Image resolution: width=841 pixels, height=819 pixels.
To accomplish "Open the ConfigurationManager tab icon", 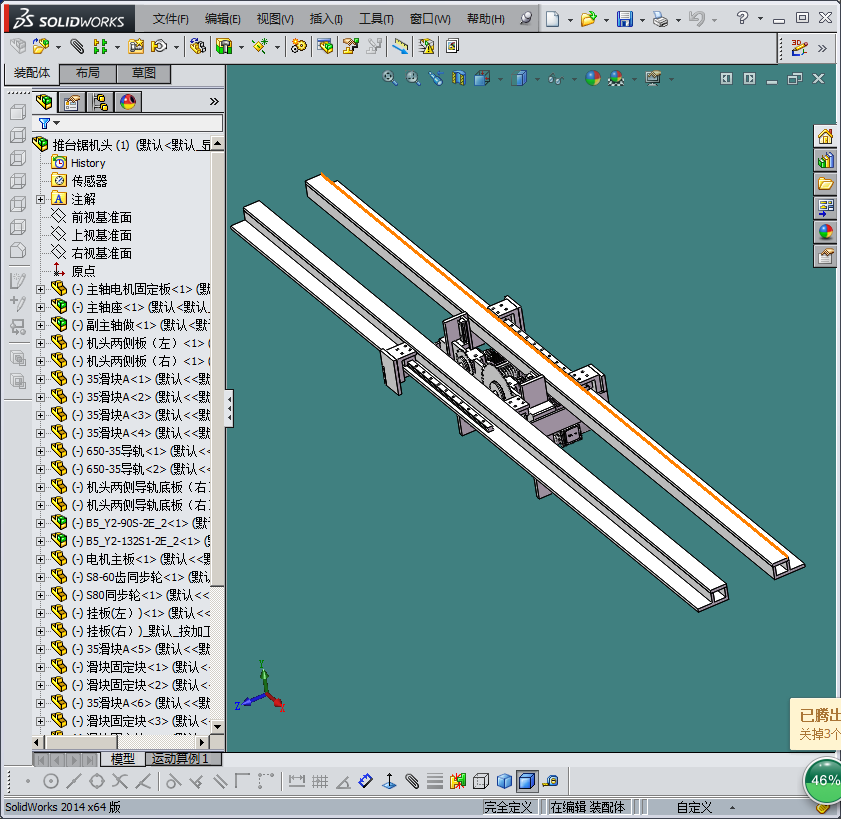I will tap(100, 102).
